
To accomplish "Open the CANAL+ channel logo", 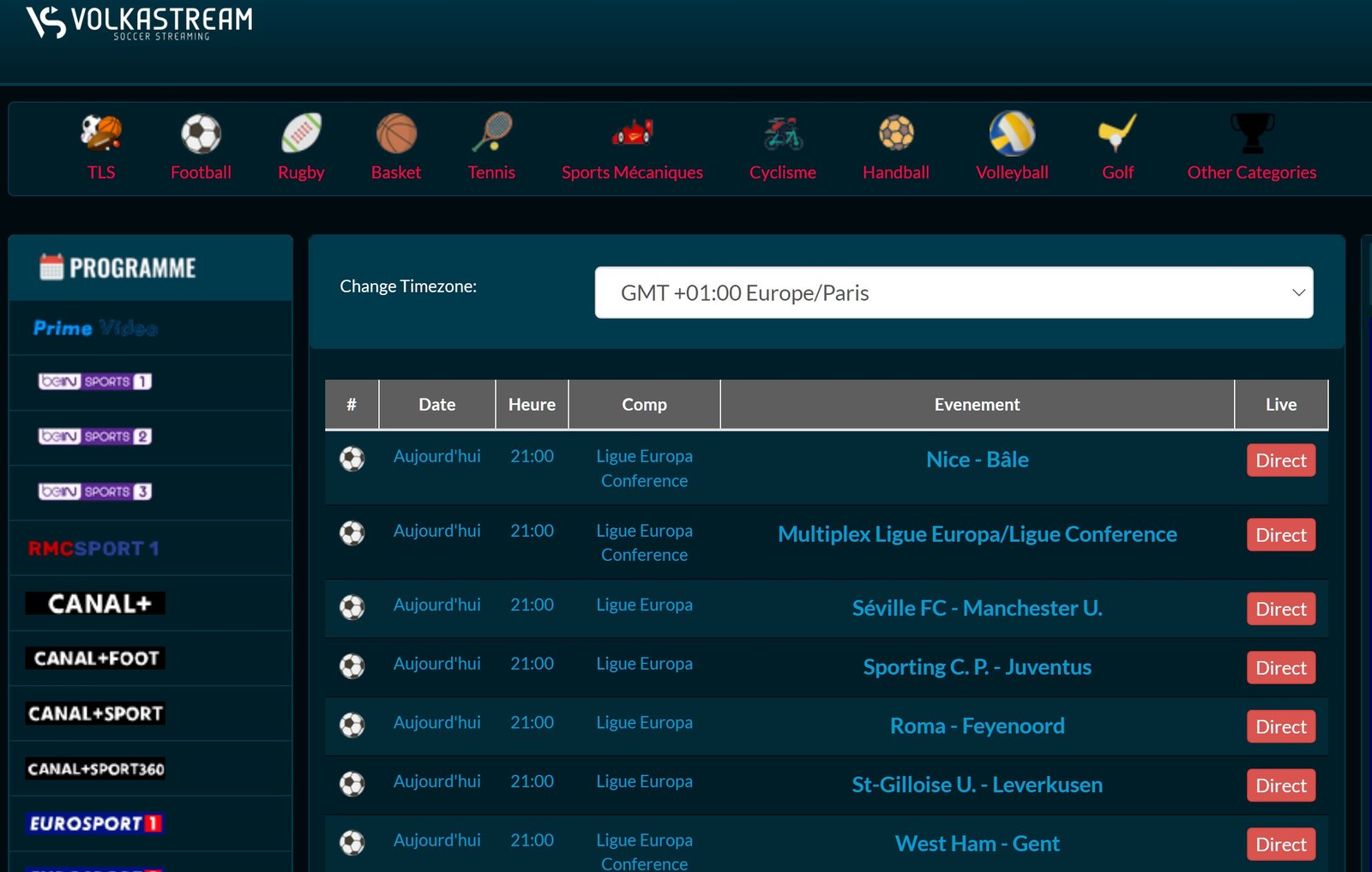I will [x=95, y=604].
